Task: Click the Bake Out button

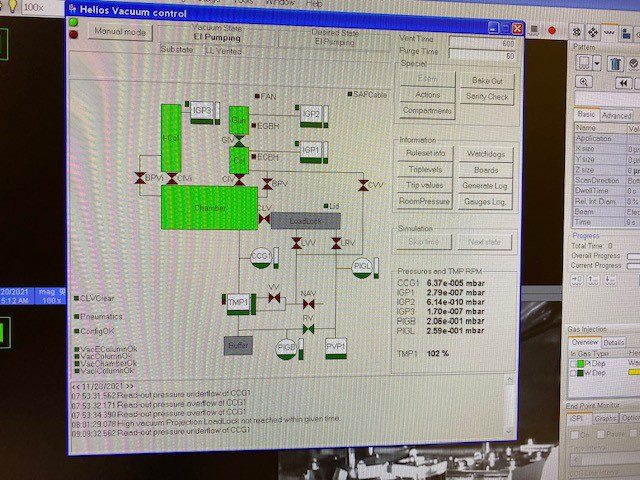Action: point(487,81)
